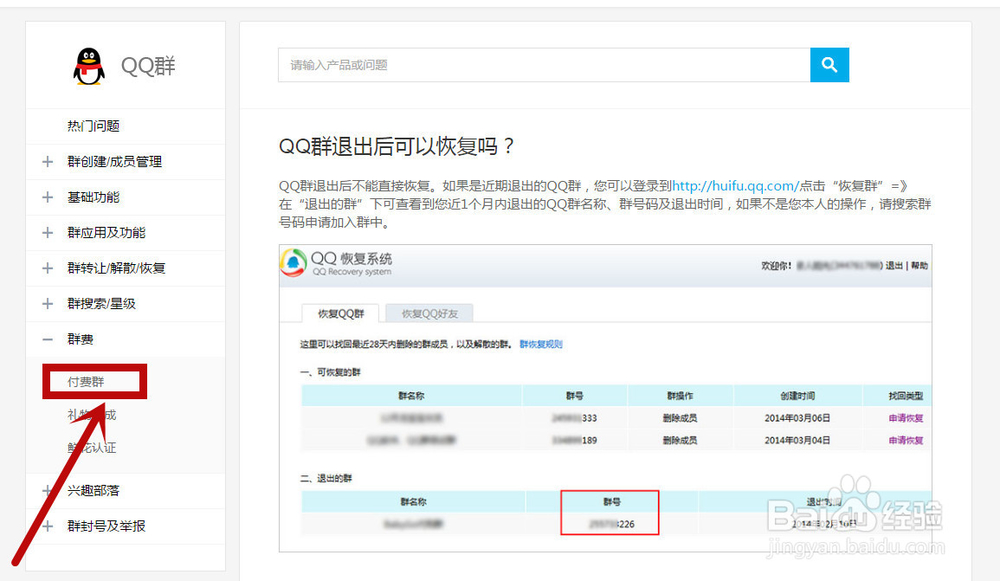Click inside the product search input box
1000x581 pixels.
click(x=540, y=64)
